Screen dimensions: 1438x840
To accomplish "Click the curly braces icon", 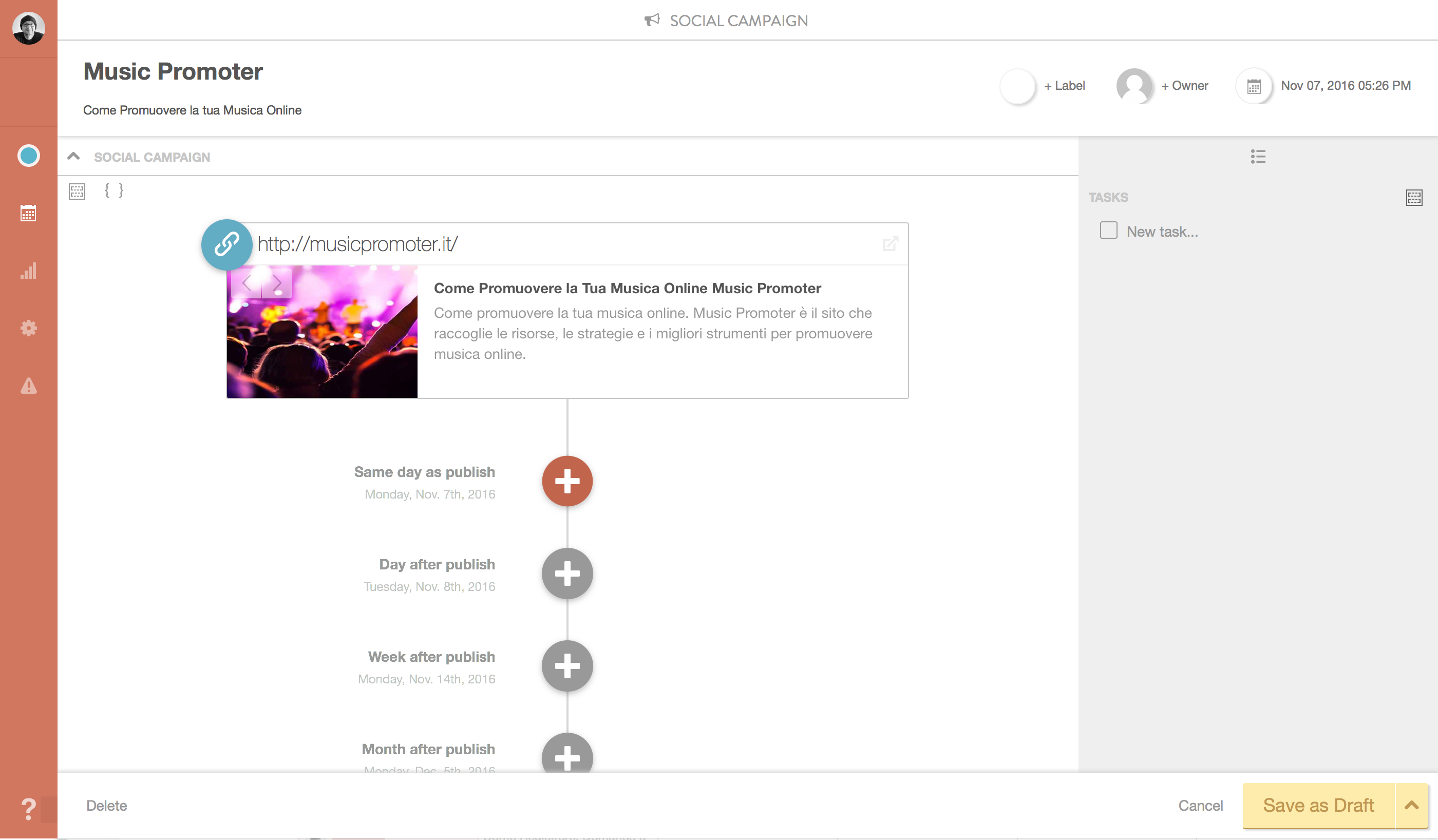I will tap(113, 190).
